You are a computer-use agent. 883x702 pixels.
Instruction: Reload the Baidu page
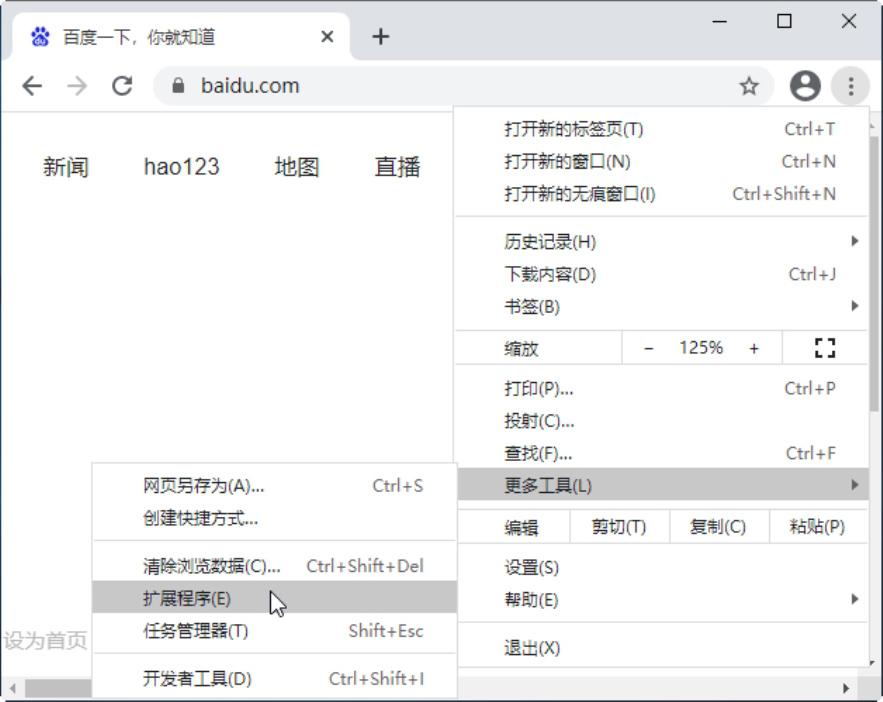pos(122,86)
